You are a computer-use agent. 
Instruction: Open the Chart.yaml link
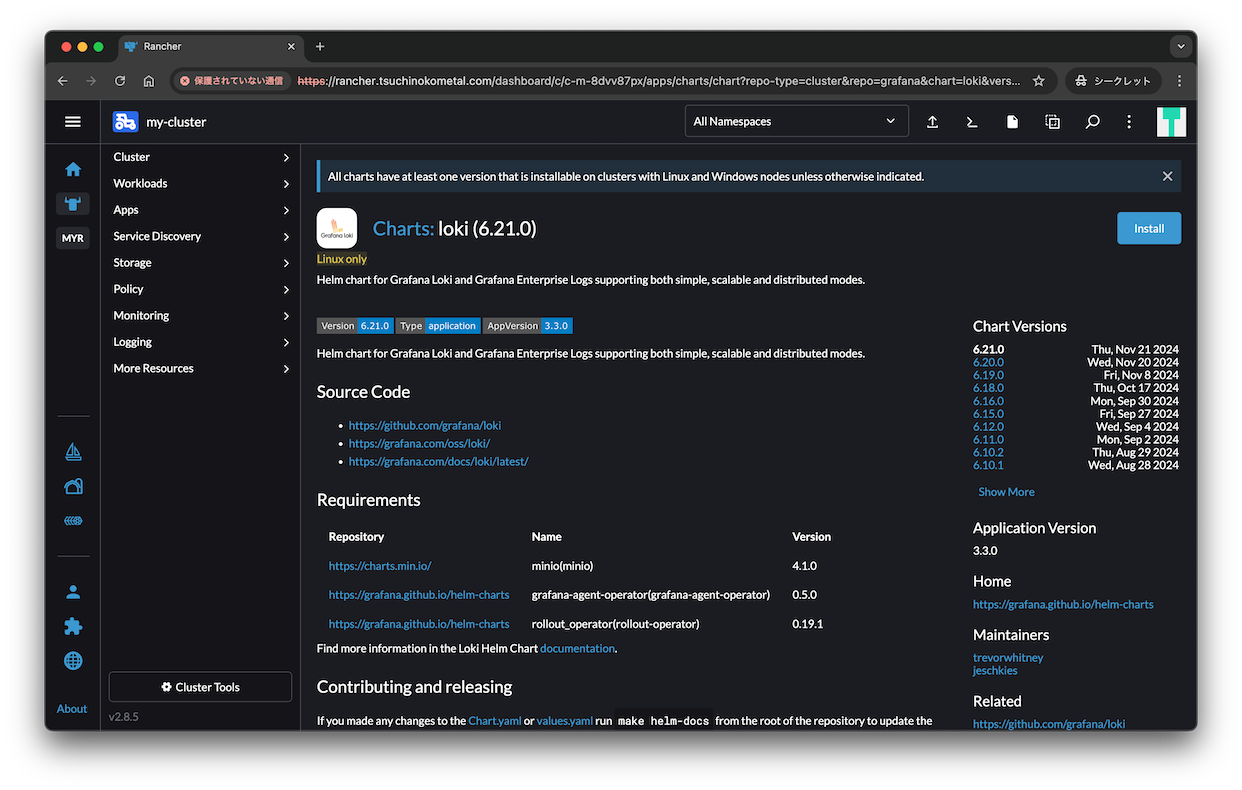click(x=494, y=721)
